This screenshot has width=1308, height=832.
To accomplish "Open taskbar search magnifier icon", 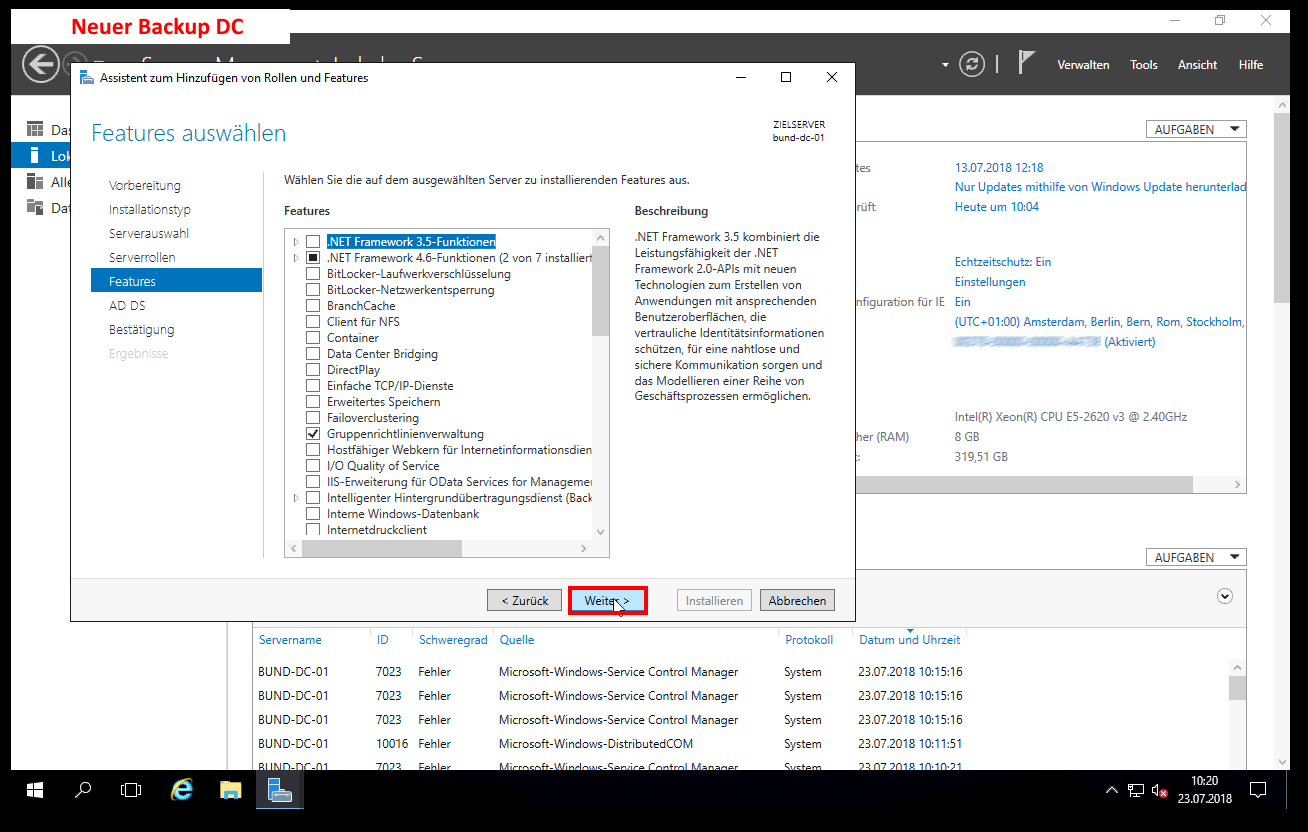I will 84,790.
